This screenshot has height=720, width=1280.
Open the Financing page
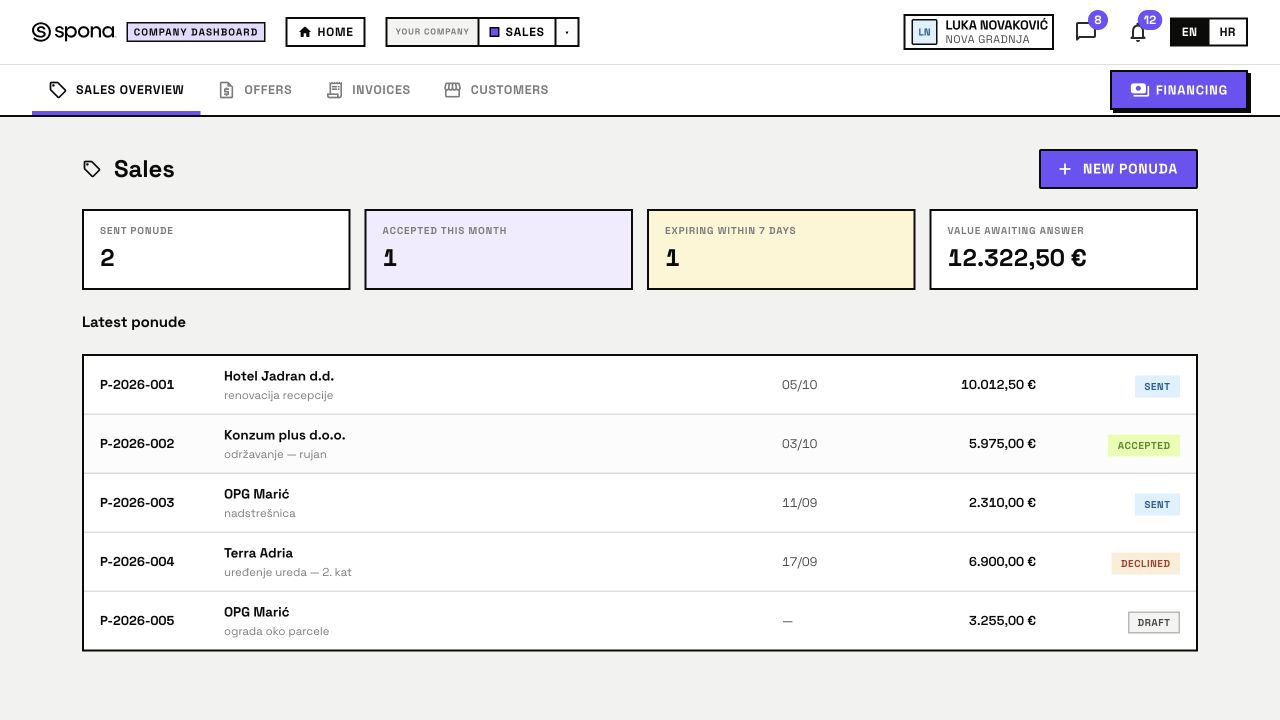(1179, 90)
